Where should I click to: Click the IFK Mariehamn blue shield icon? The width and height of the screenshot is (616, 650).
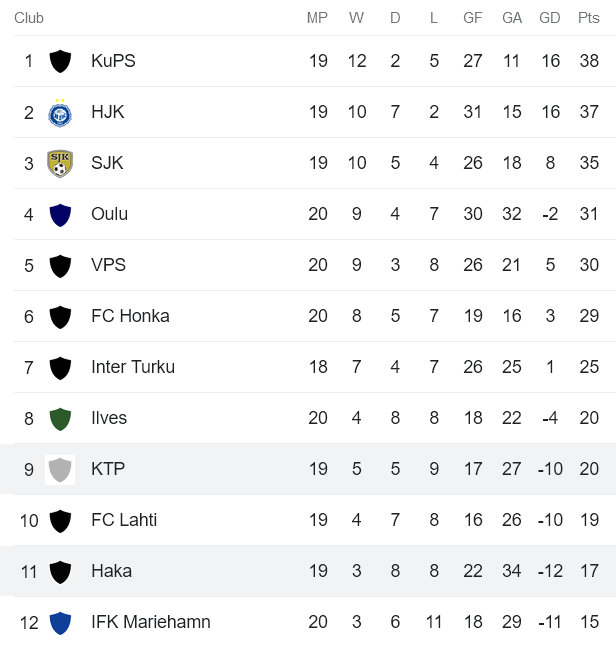tap(60, 622)
